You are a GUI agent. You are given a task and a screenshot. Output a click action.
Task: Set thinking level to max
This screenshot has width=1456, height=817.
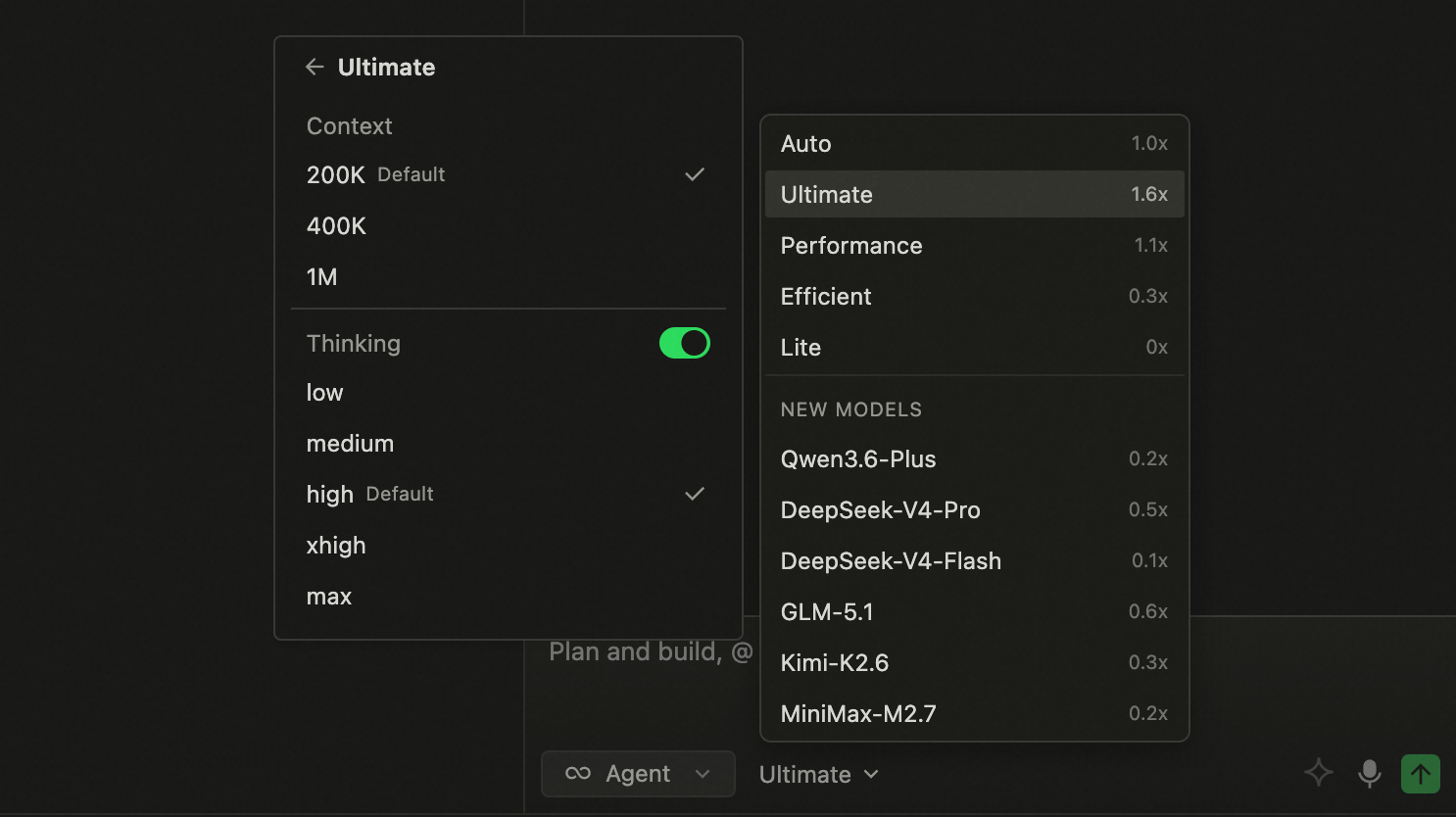(509, 596)
